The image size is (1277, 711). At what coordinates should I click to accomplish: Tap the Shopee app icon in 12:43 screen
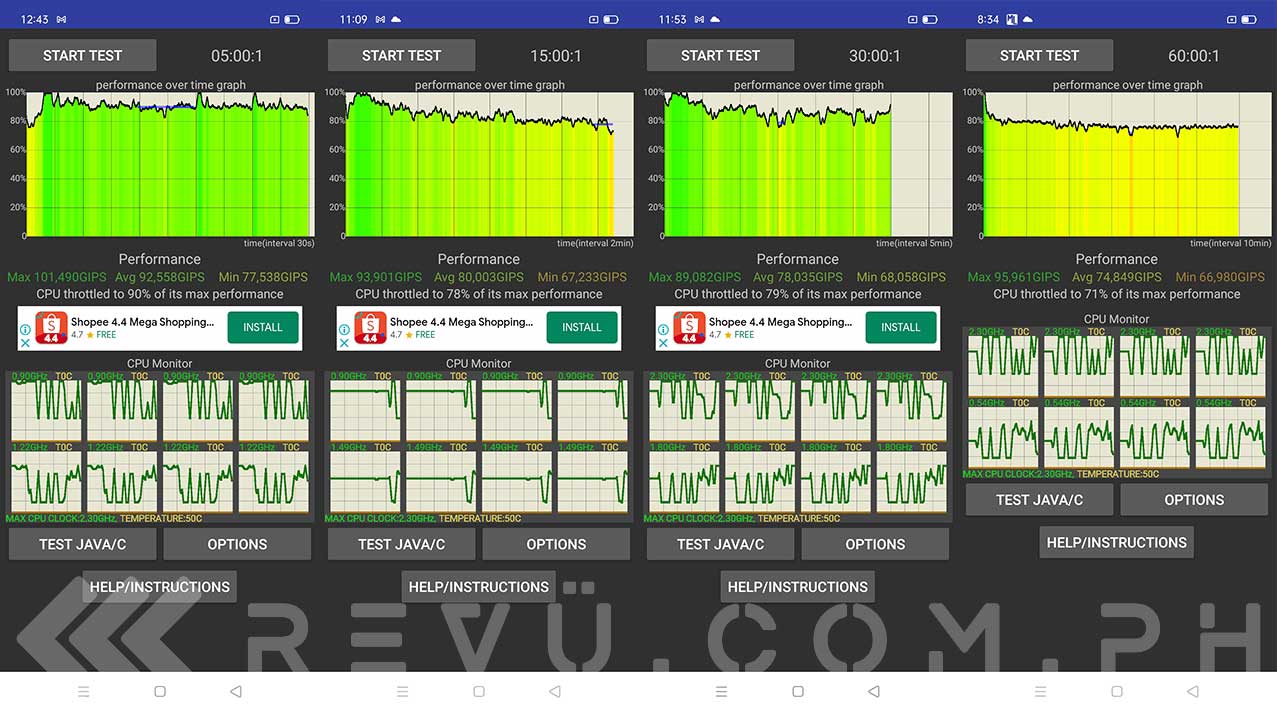[51, 328]
